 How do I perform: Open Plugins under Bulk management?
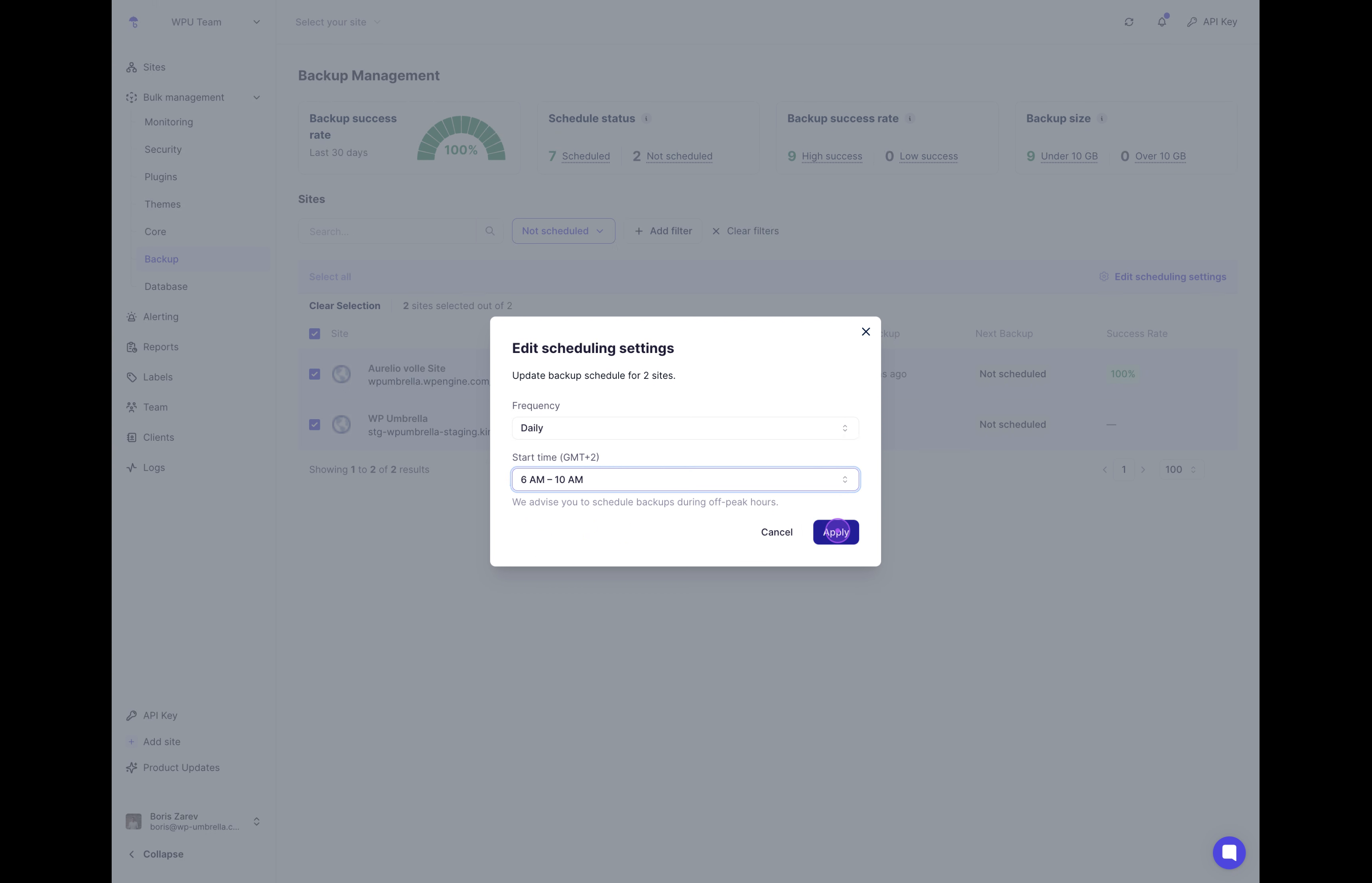tap(161, 177)
